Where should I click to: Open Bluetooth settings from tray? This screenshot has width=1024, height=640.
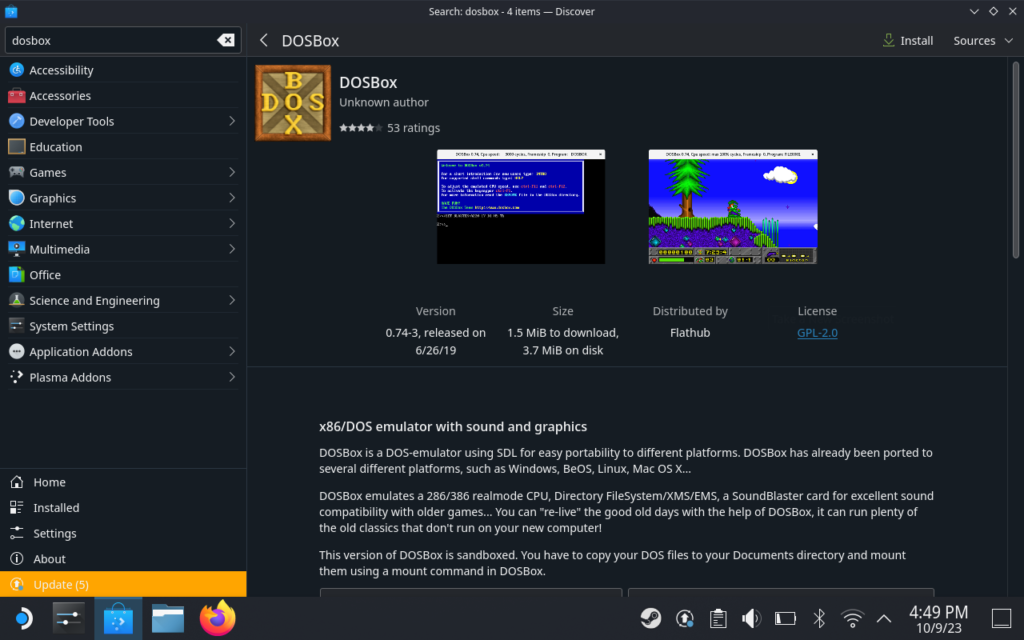click(818, 619)
